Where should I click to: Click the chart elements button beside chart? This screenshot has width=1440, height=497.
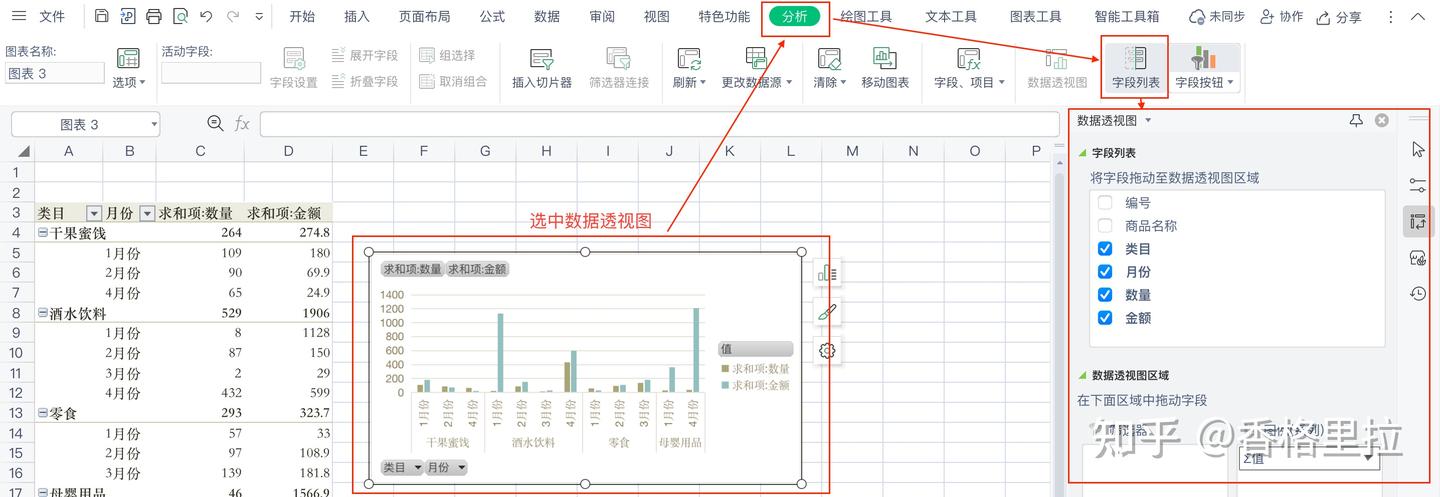(x=827, y=273)
